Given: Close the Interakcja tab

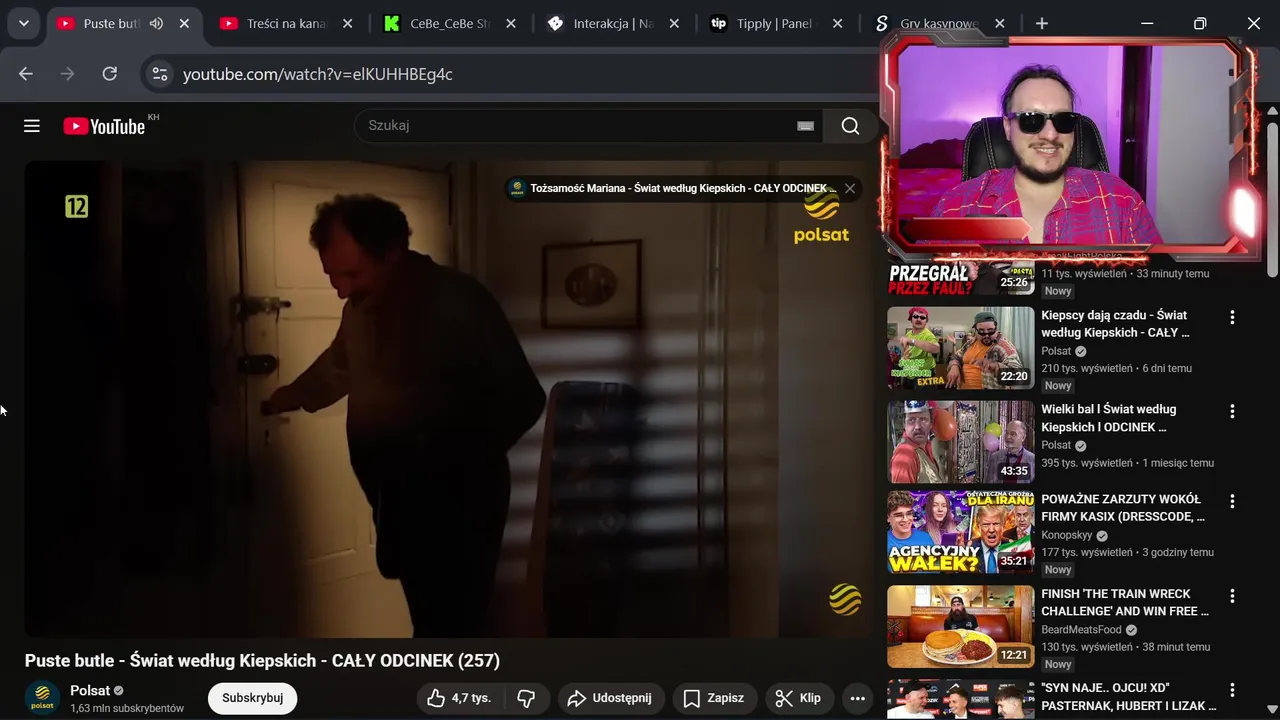Looking at the screenshot, I should tap(674, 23).
